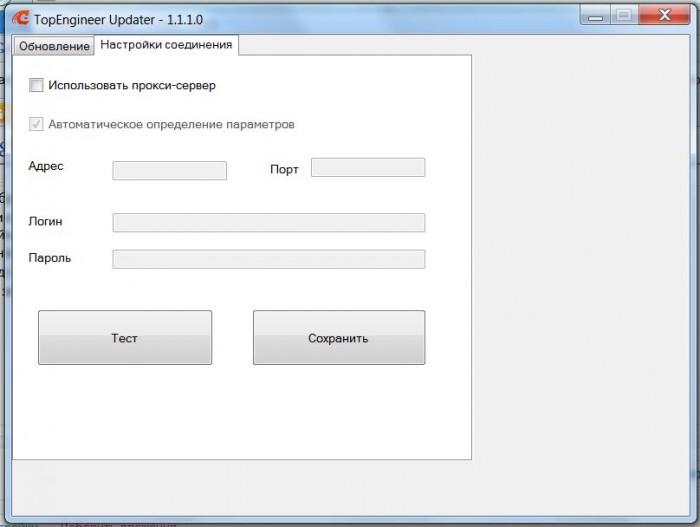
Task: Click into the Логин text field
Action: coord(269,222)
